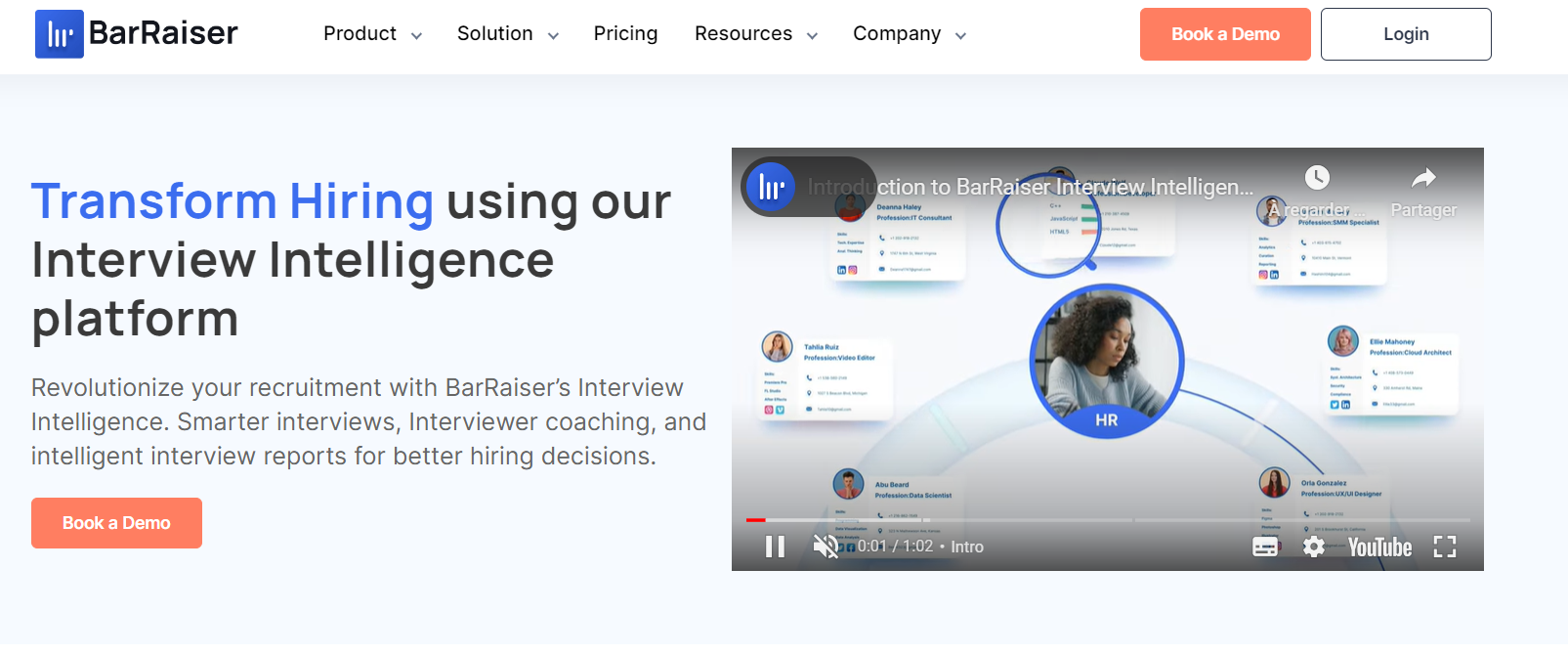Open video settings gear icon
This screenshot has width=1568, height=657.
coord(1314,547)
